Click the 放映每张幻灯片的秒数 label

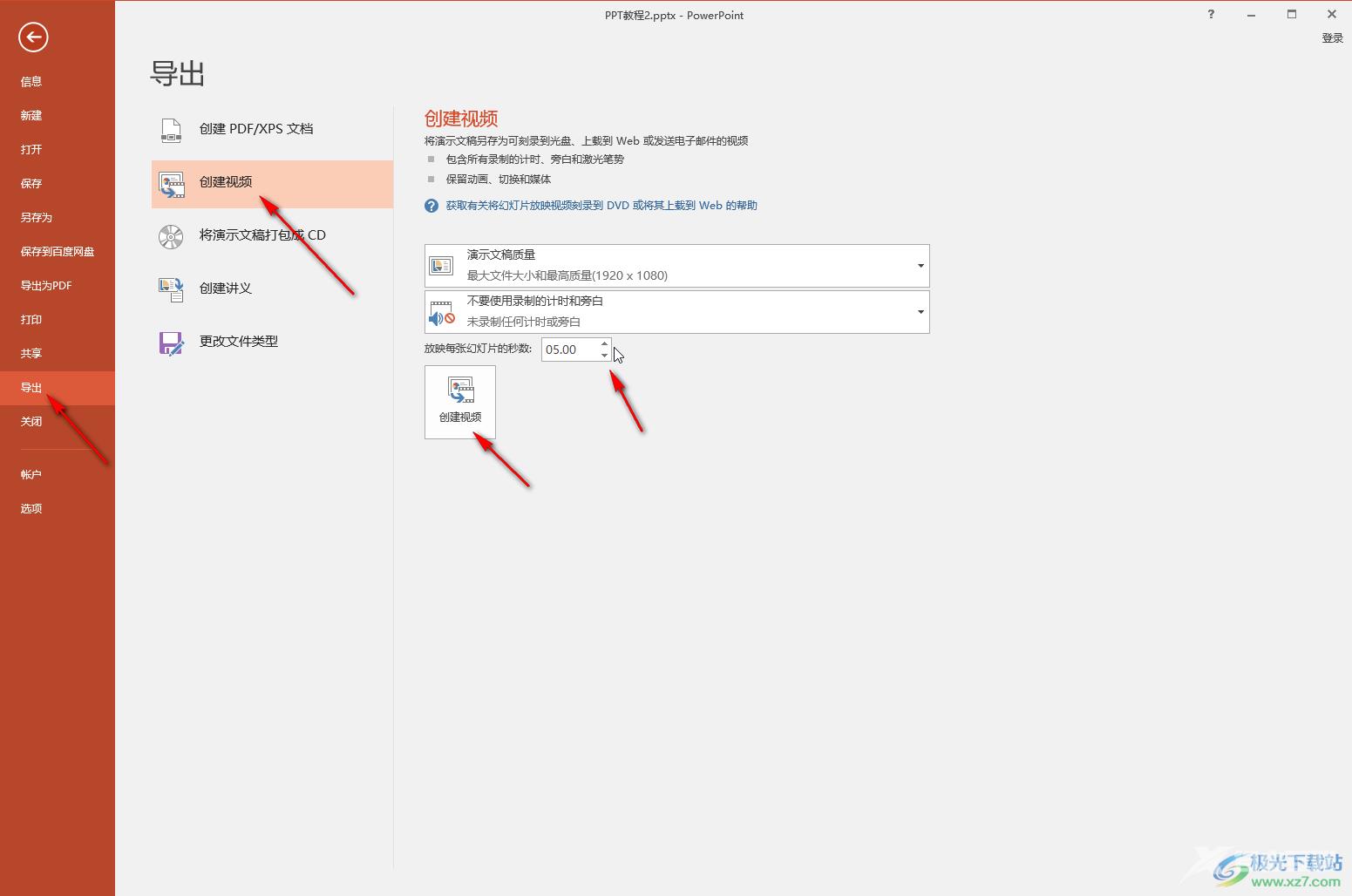pyautogui.click(x=478, y=349)
